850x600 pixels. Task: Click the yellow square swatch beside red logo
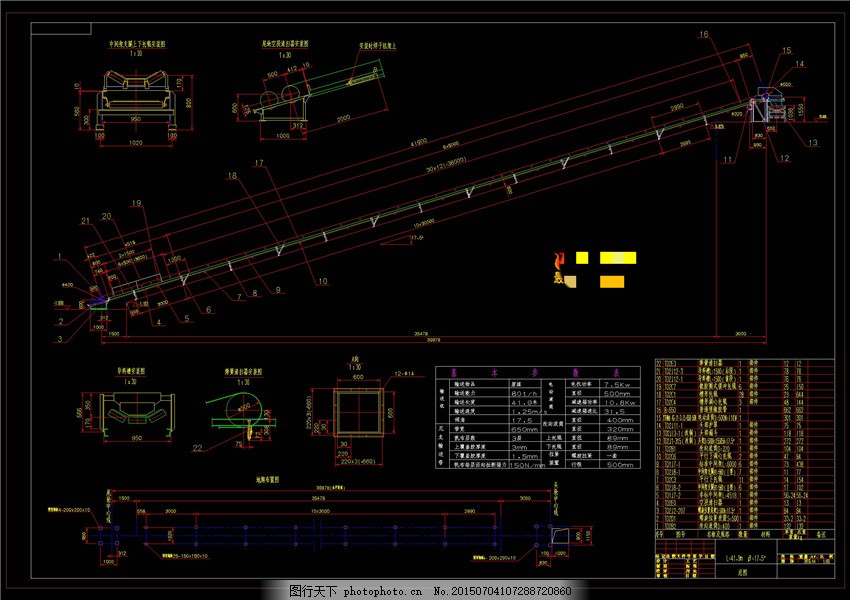(582, 258)
